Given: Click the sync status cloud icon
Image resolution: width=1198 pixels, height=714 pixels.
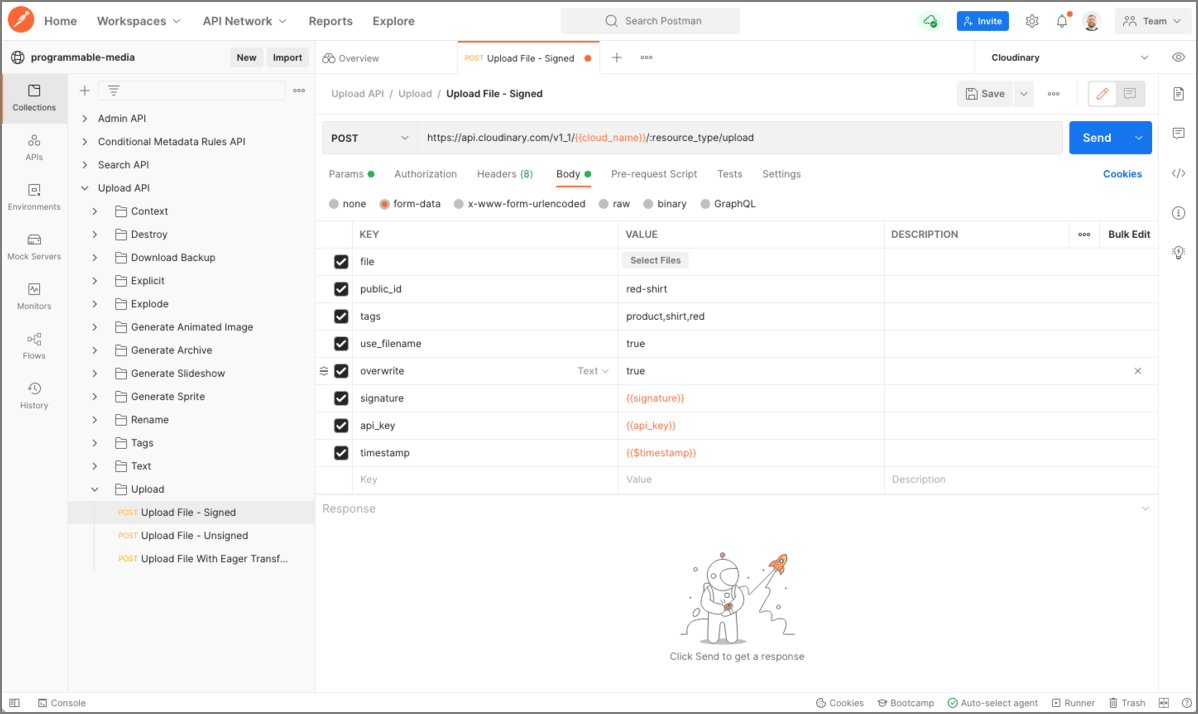Looking at the screenshot, I should coord(930,21).
